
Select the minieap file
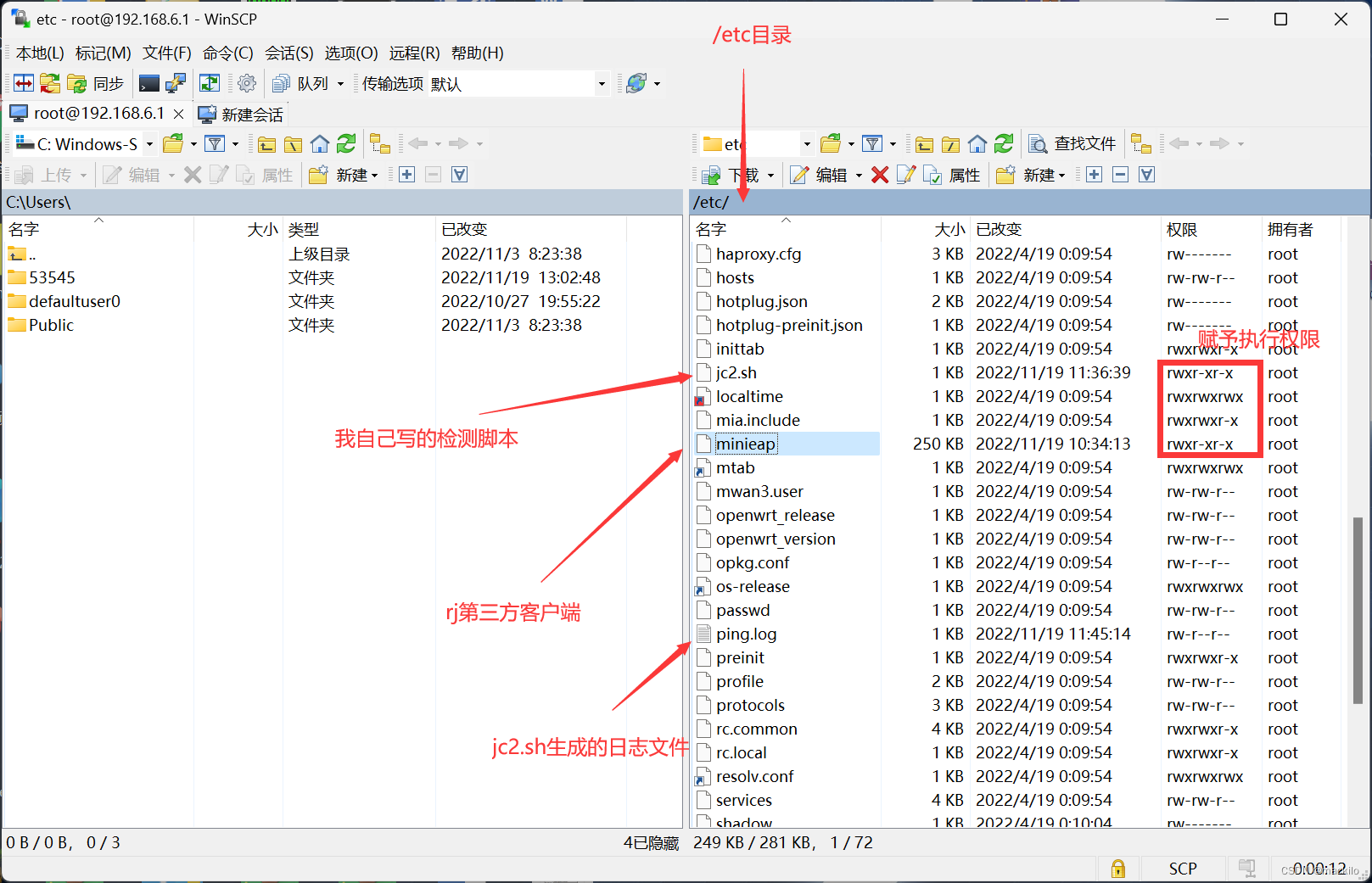(745, 444)
